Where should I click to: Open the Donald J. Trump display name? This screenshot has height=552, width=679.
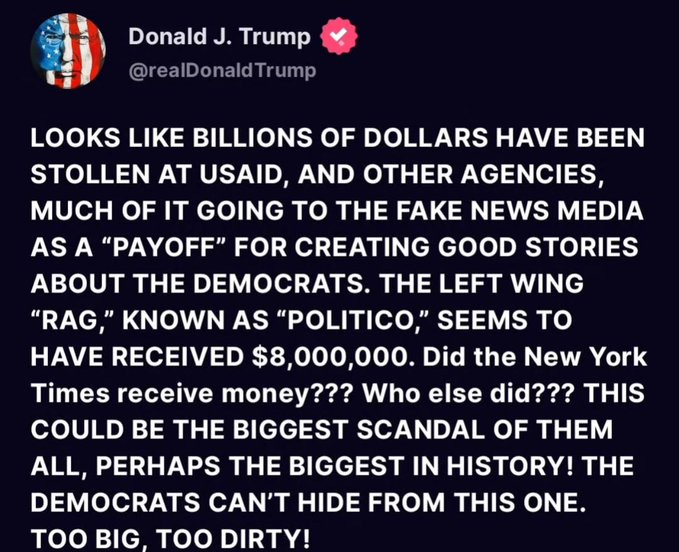(x=220, y=36)
